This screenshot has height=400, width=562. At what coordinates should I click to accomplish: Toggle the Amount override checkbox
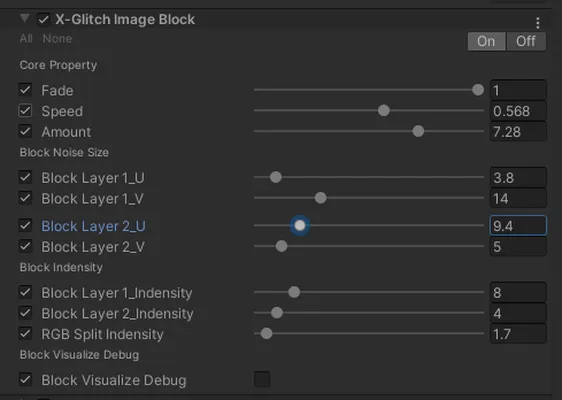tap(25, 132)
